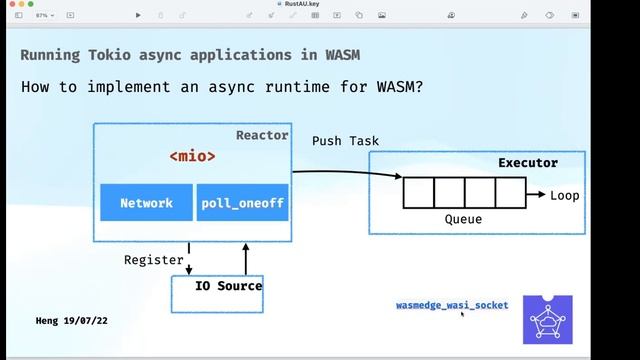Select the blue "Network" box
Screen dimensions: 640x360
(147, 202)
